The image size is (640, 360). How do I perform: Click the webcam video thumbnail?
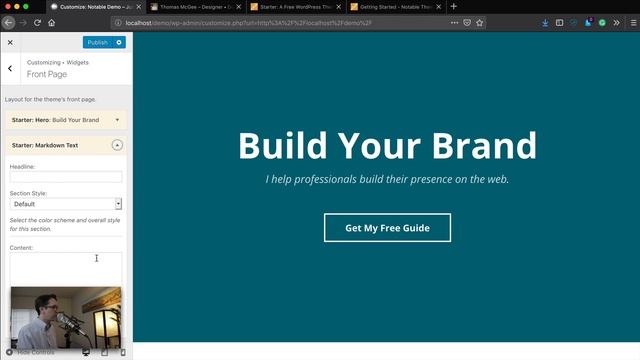[66, 318]
